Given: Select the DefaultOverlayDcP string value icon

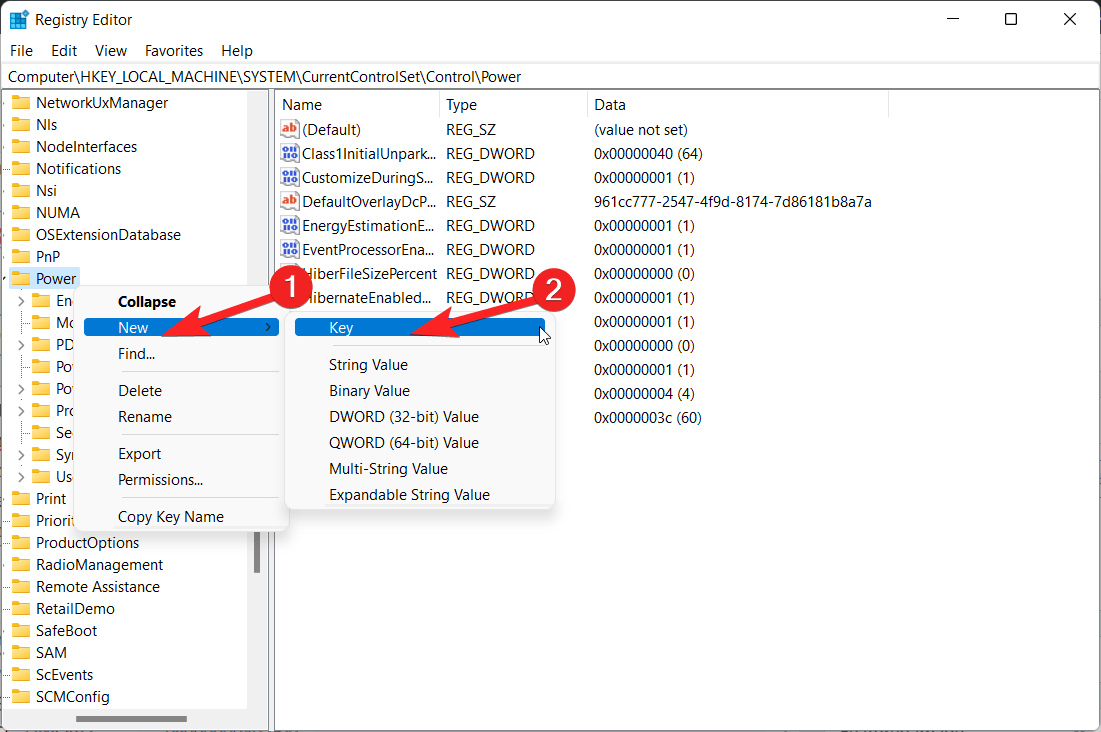Looking at the screenshot, I should tap(289, 201).
